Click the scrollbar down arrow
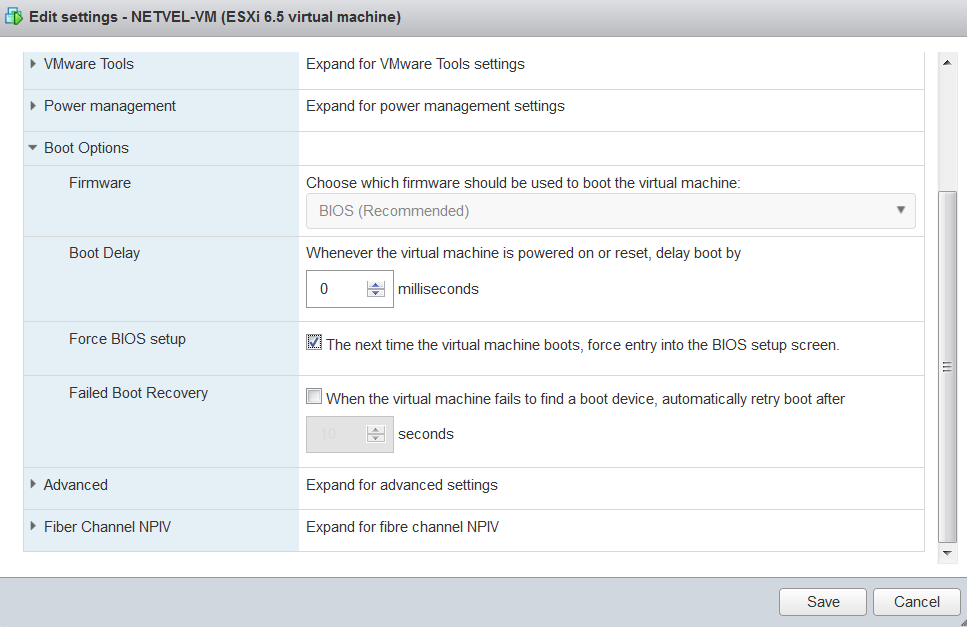 [947, 553]
